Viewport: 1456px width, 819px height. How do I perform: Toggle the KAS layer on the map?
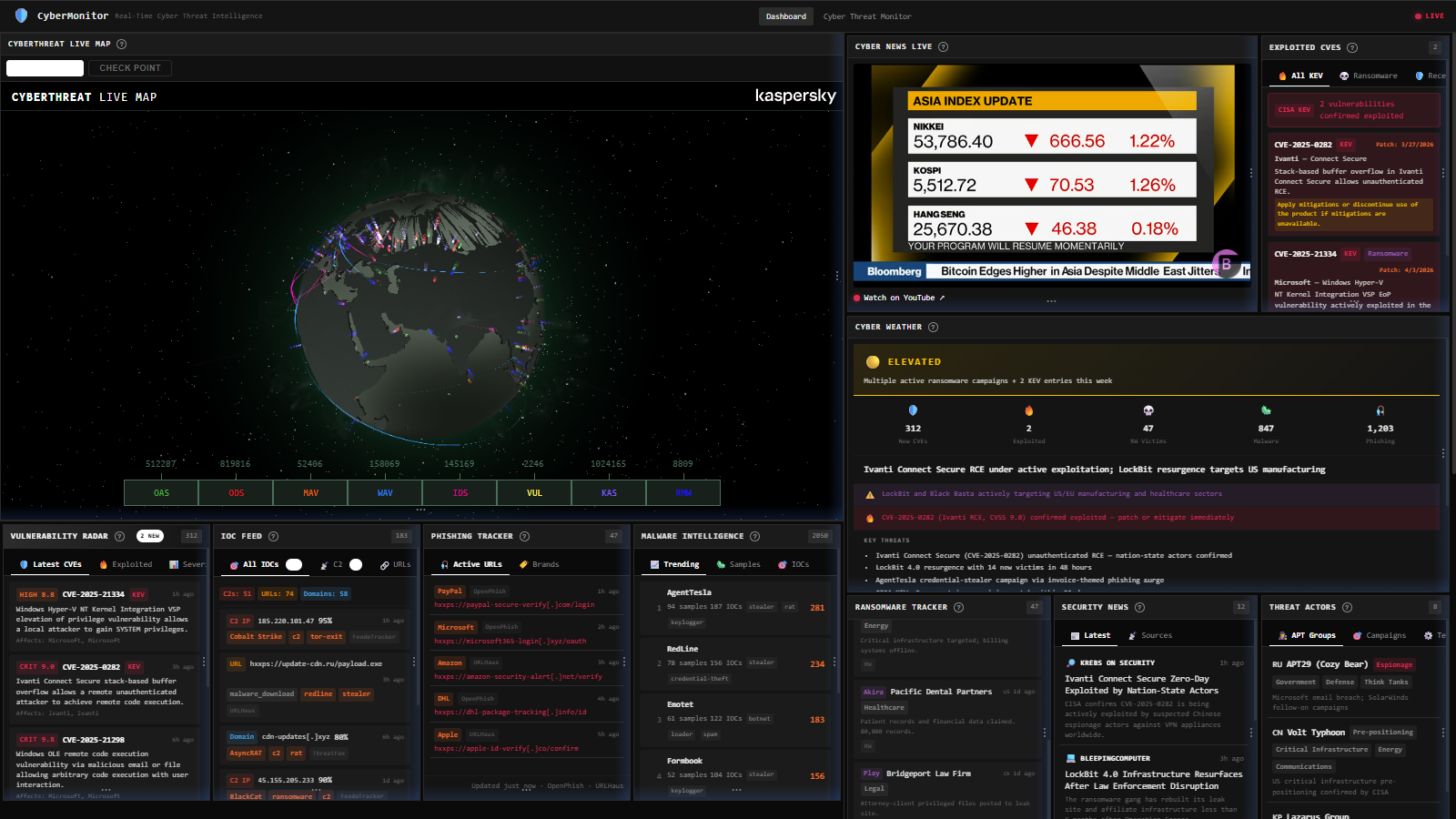point(609,492)
